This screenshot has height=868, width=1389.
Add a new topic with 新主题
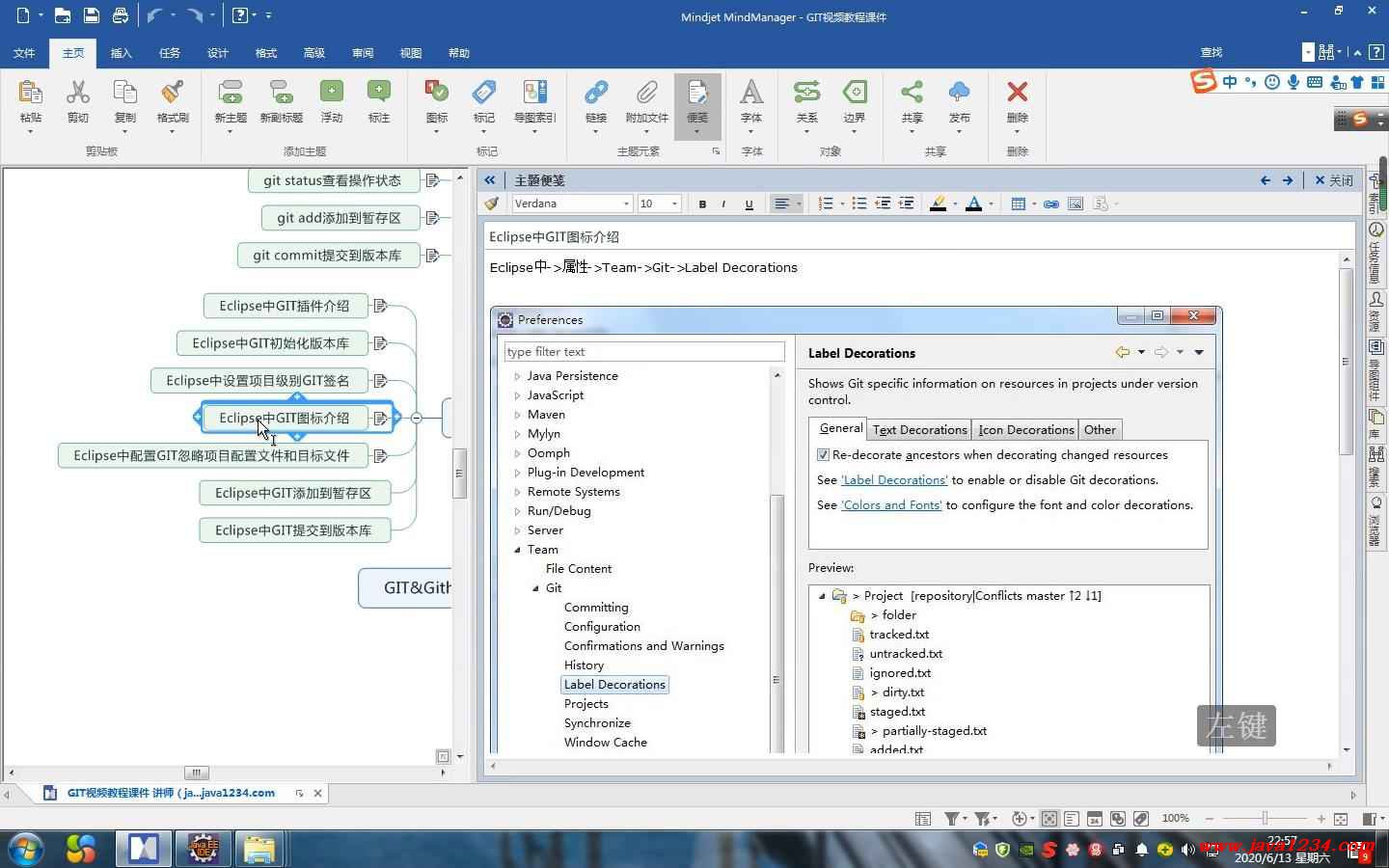pos(231,93)
